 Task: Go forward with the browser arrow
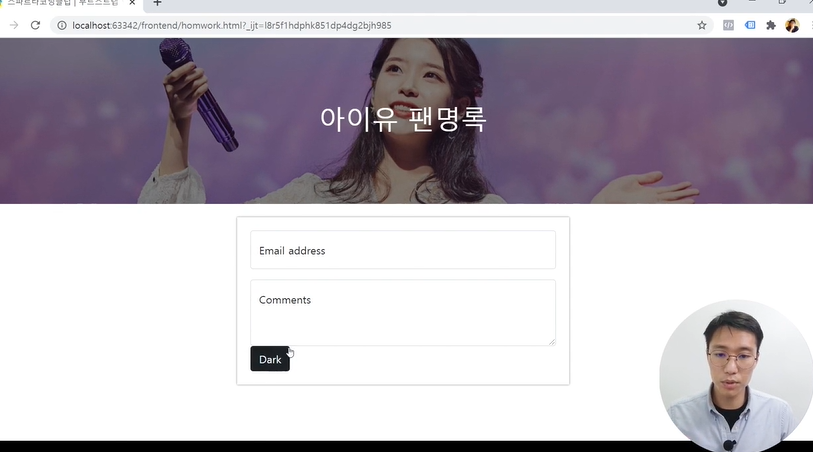14,25
